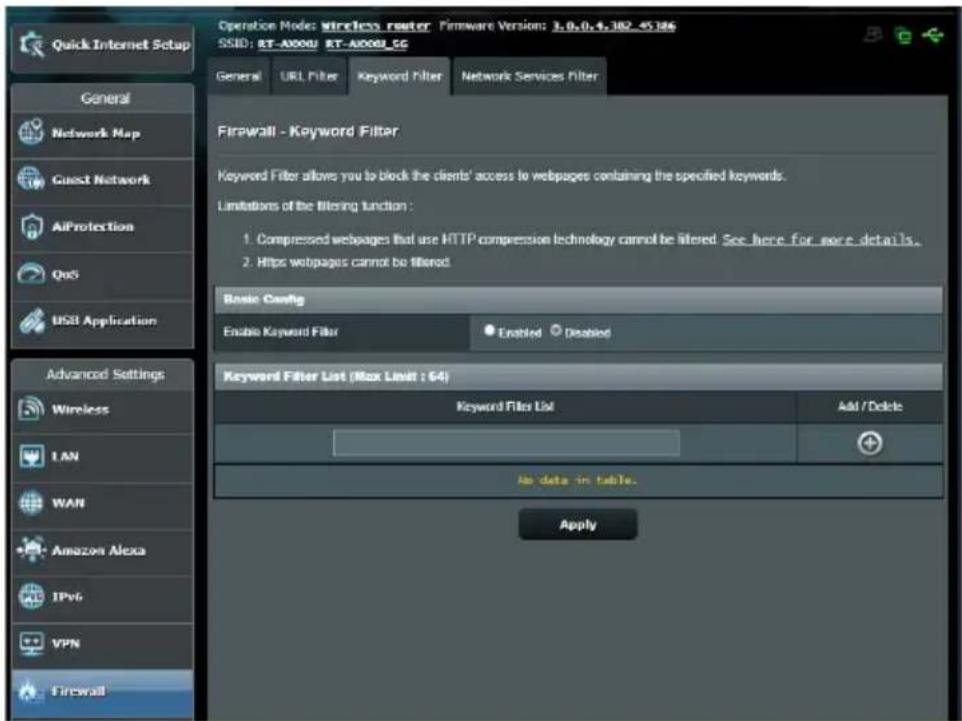Image resolution: width=962 pixels, height=721 pixels.
Task: Focus the keyword filter input field
Action: [x=506, y=442]
